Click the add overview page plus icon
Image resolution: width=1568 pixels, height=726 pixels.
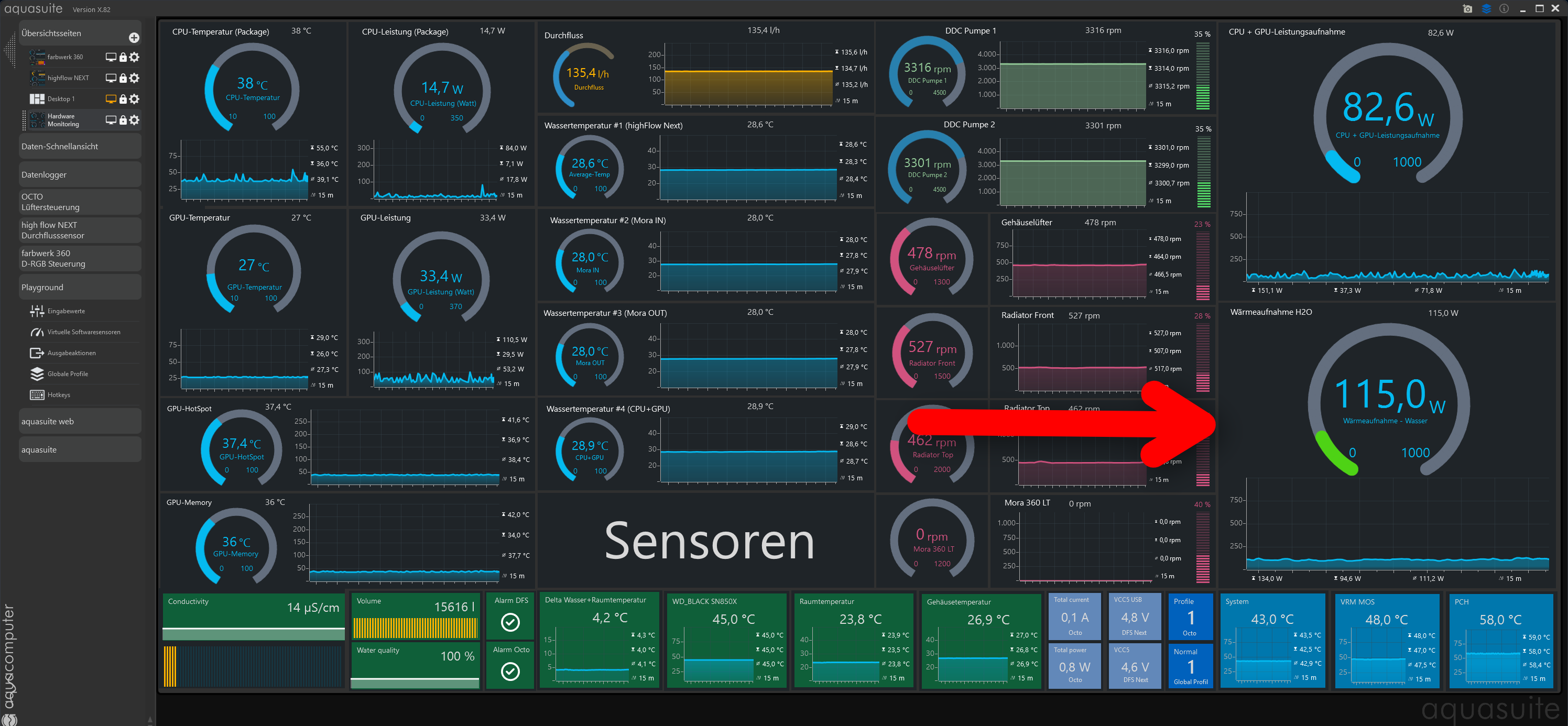134,38
